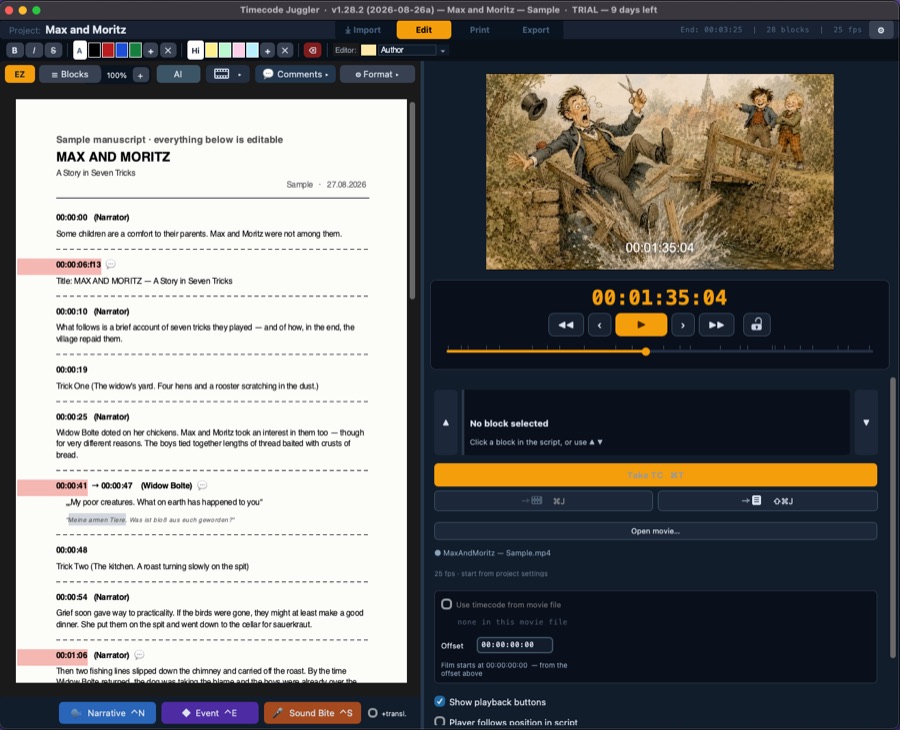The width and height of the screenshot is (900, 730).
Task: Remove highlight with the X next to light blue swatch
Action: [x=285, y=51]
